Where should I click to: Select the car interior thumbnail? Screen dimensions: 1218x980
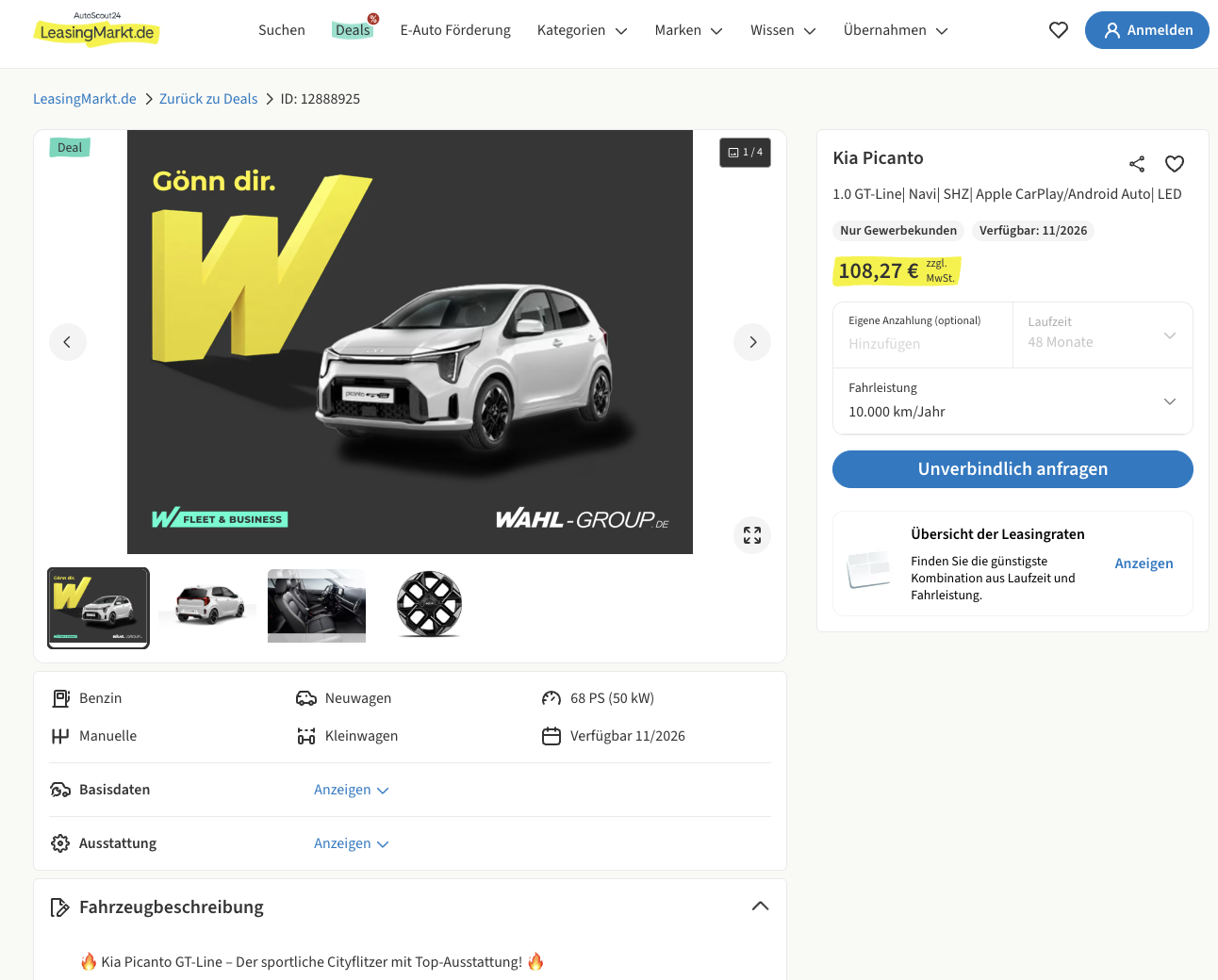coord(317,606)
